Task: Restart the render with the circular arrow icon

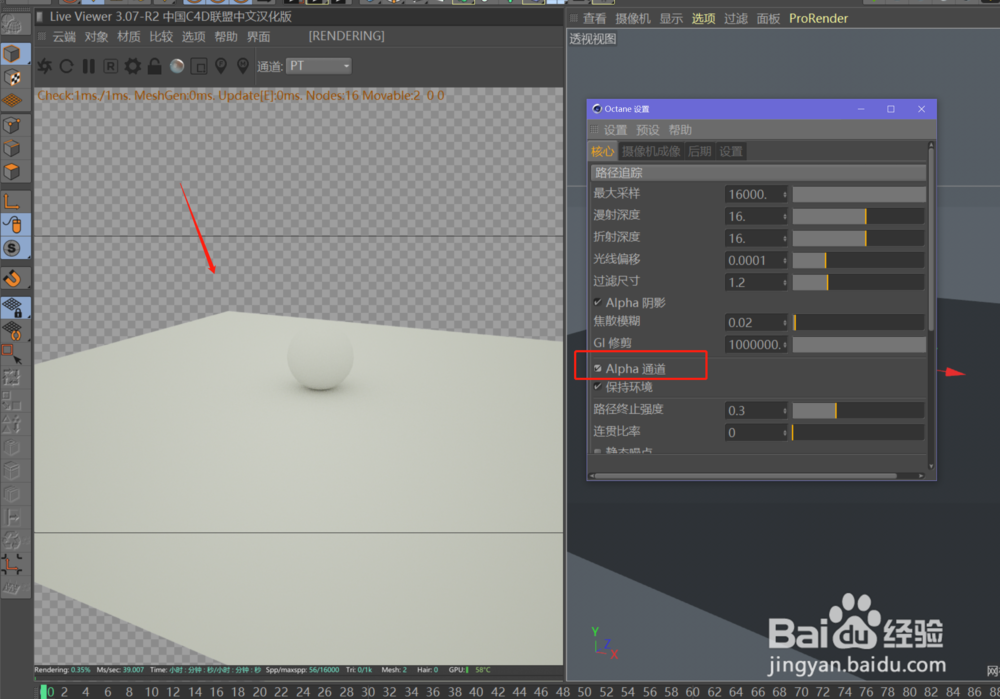Action: coord(66,66)
